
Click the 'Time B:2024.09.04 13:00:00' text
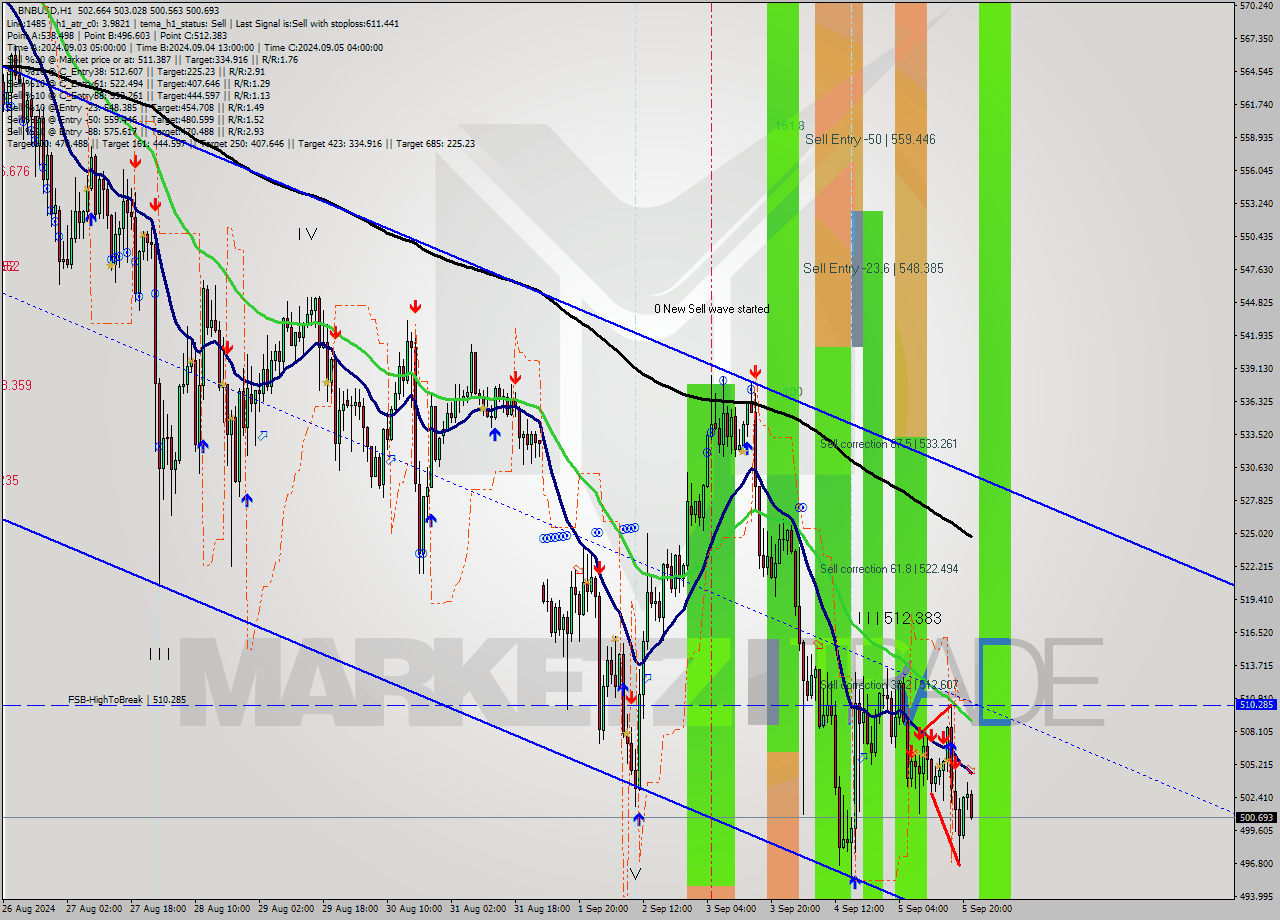click(x=194, y=47)
